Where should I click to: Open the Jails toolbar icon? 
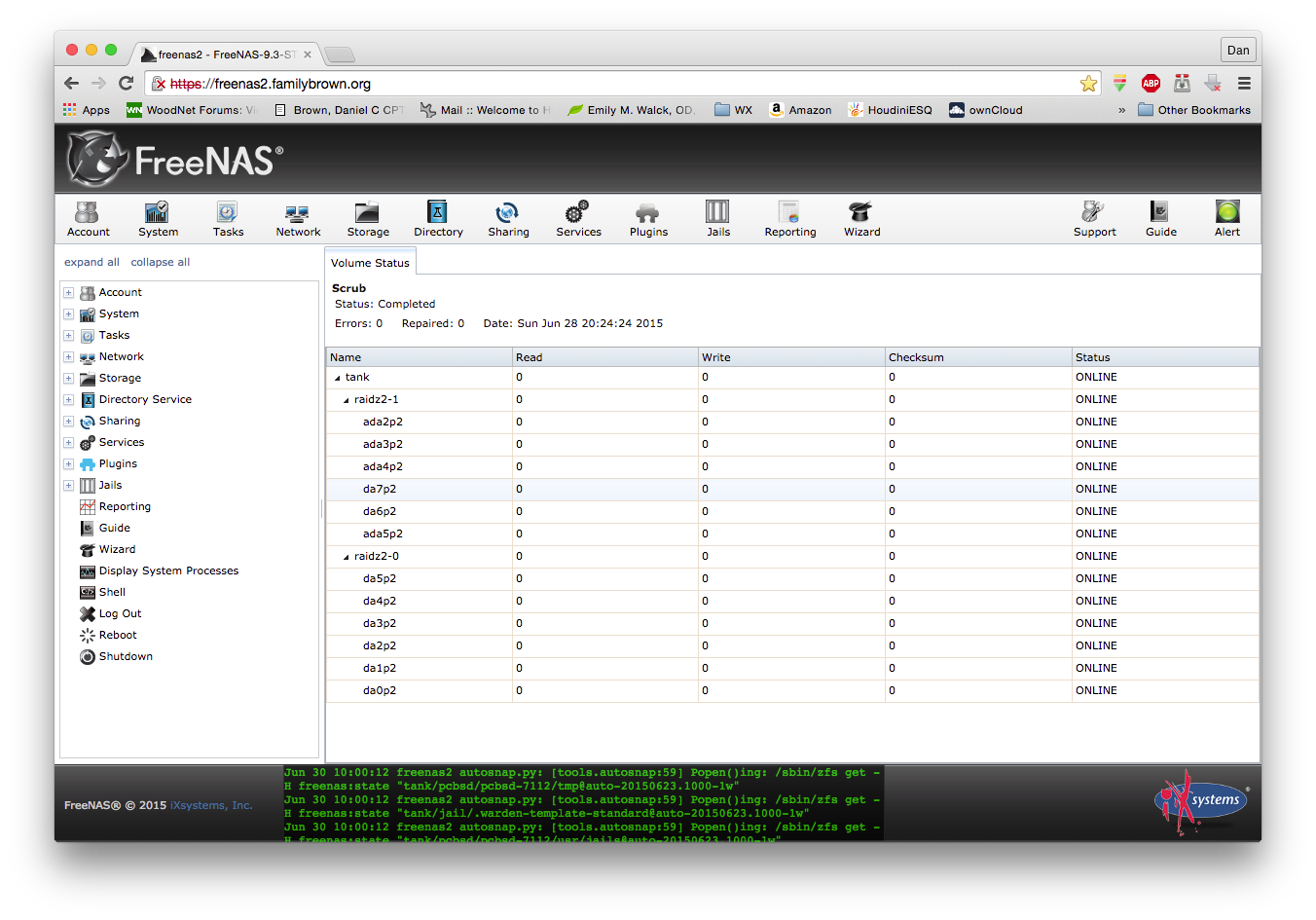(718, 219)
